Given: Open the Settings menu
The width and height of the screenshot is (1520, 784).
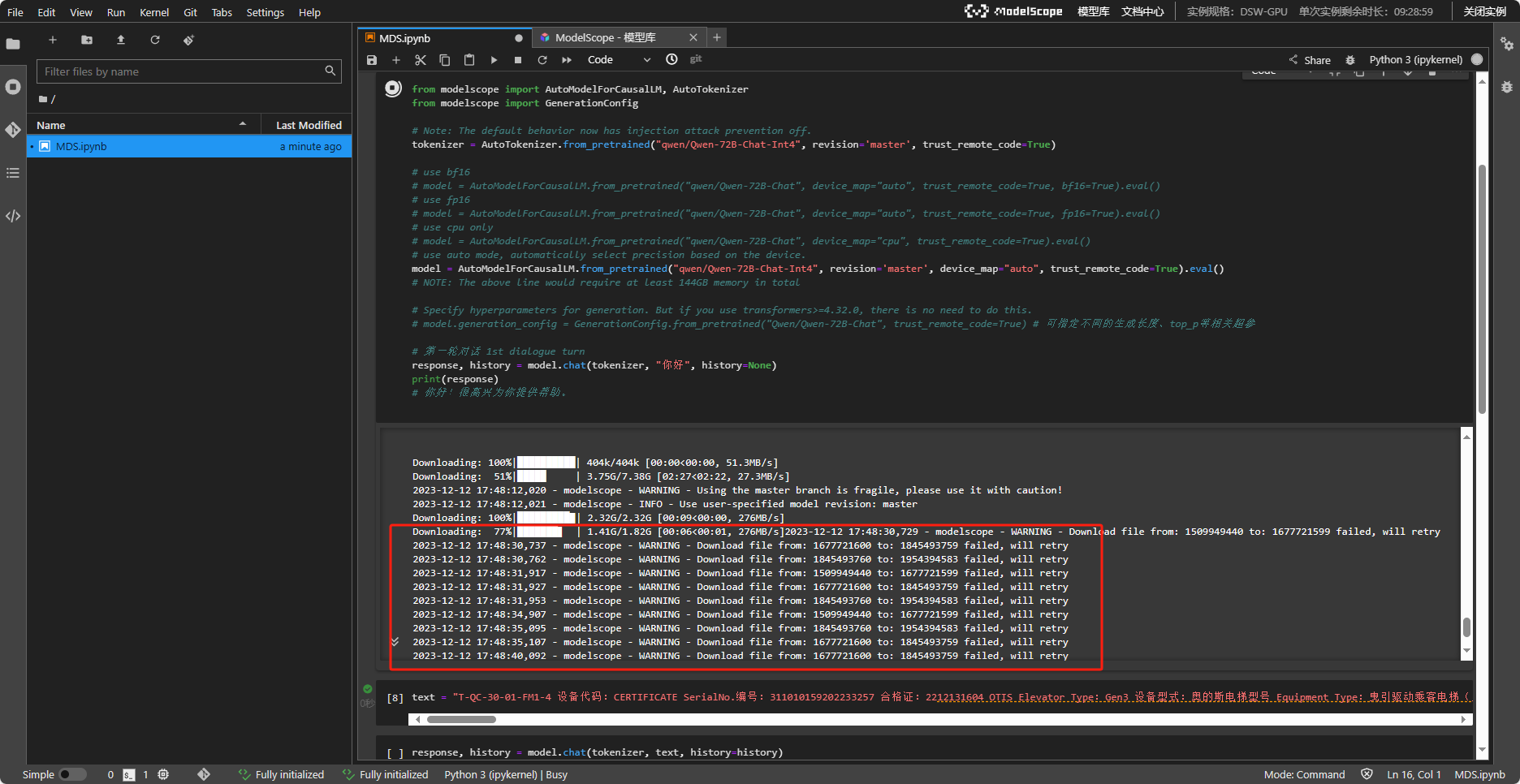Looking at the screenshot, I should pos(266,12).
